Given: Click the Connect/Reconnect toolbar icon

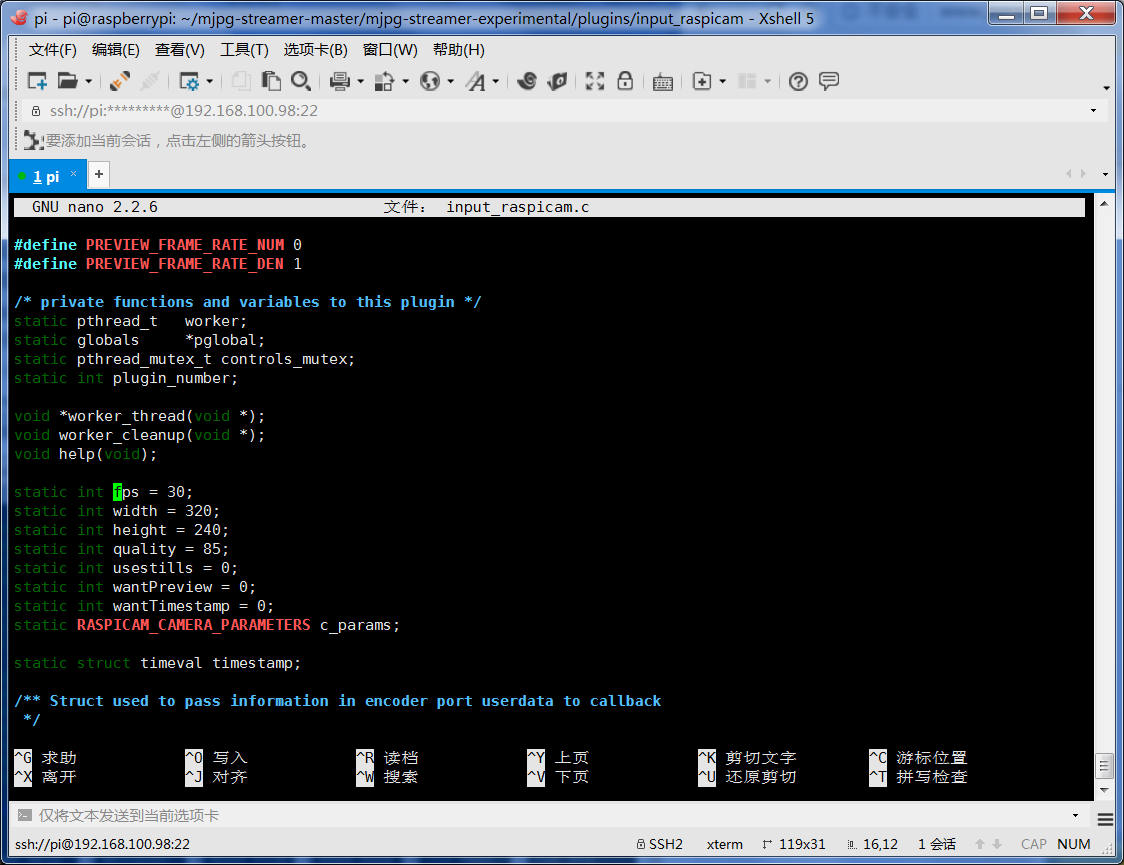Looking at the screenshot, I should coord(120,81).
